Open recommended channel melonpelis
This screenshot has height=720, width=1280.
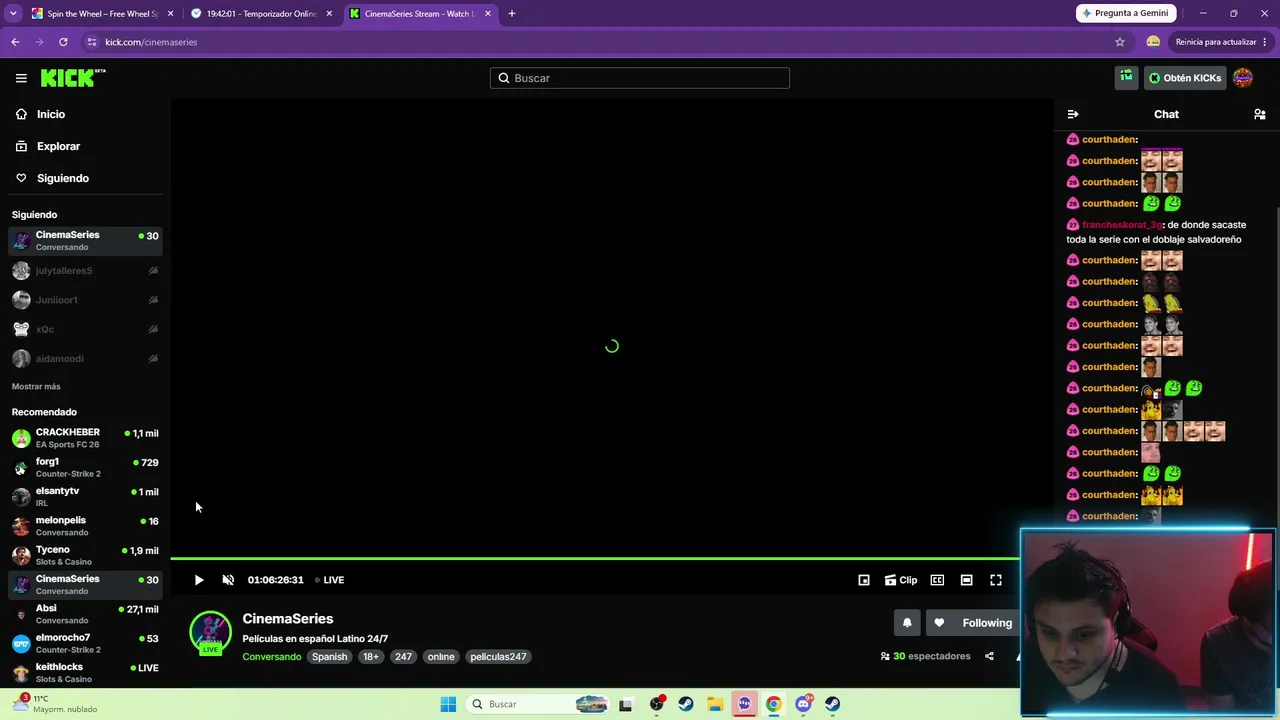tap(85, 526)
